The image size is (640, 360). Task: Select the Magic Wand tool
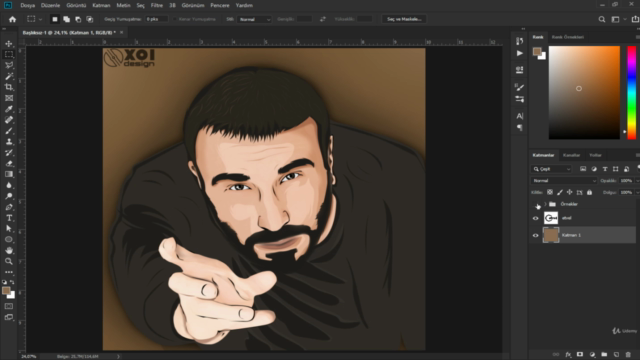9,76
